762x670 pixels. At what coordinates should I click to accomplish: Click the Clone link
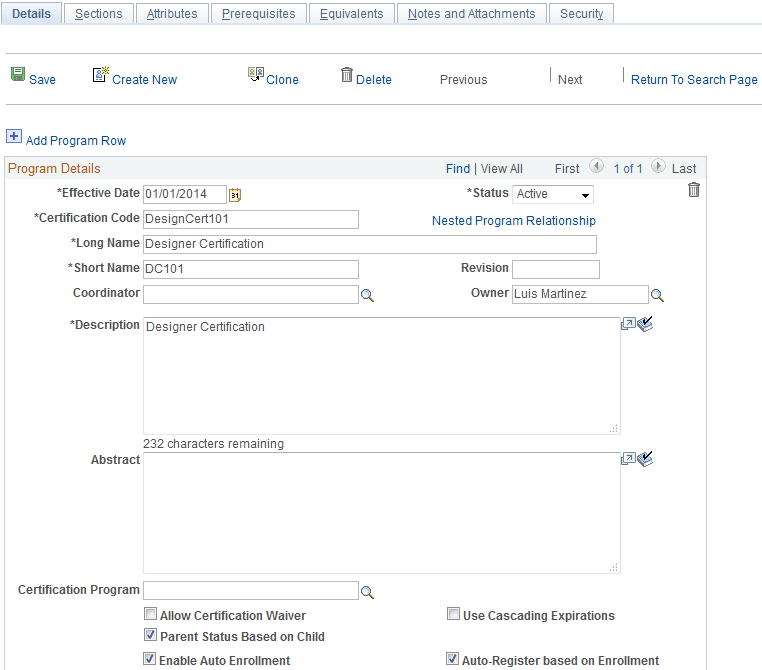click(282, 80)
